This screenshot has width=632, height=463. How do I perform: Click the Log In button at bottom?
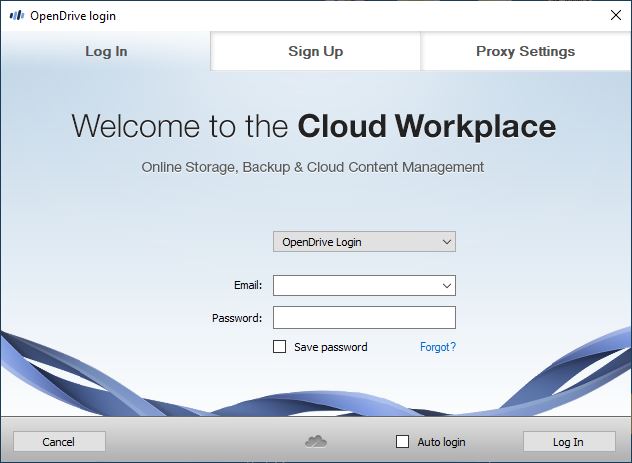click(569, 442)
